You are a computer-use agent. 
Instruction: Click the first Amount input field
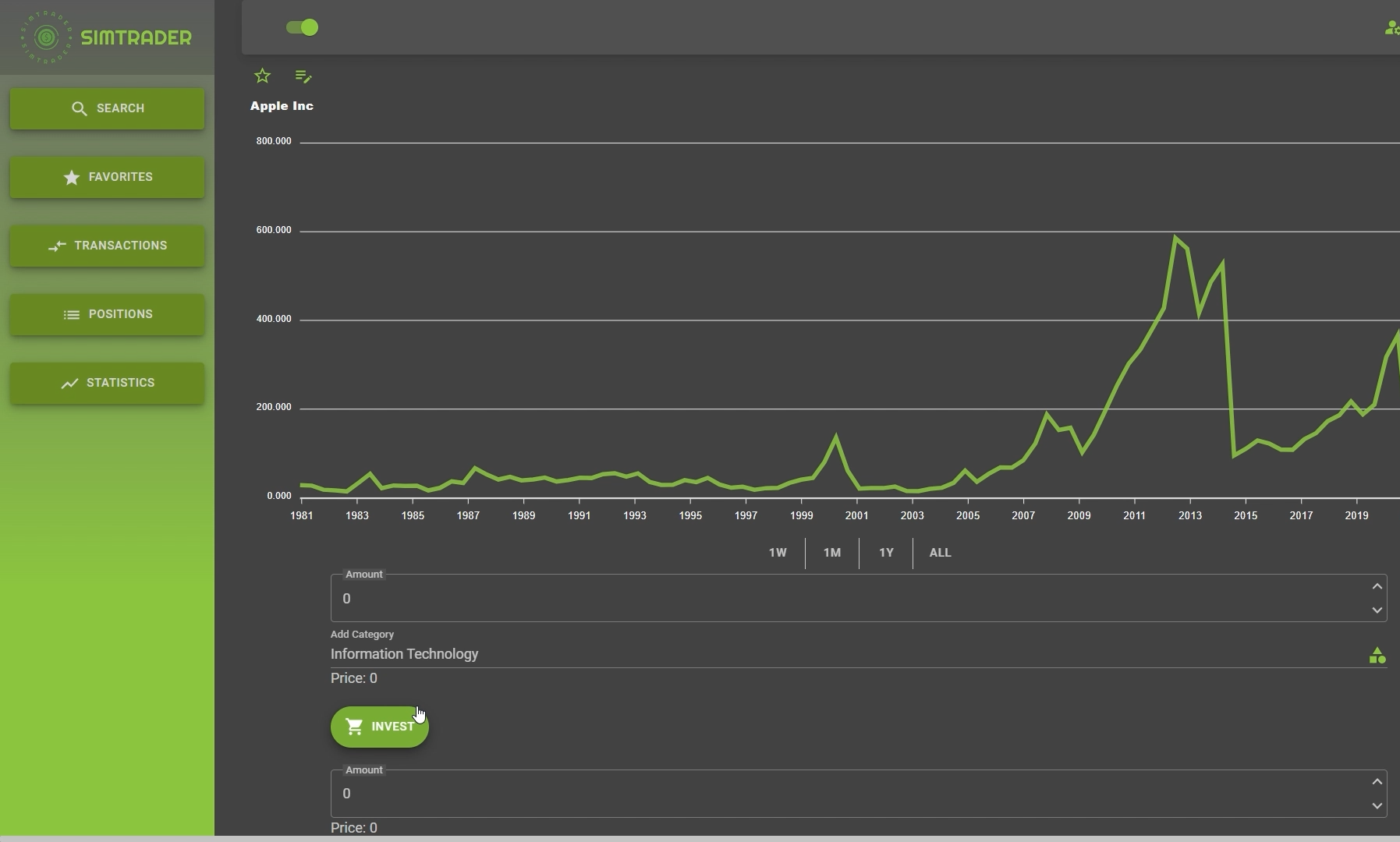842,599
